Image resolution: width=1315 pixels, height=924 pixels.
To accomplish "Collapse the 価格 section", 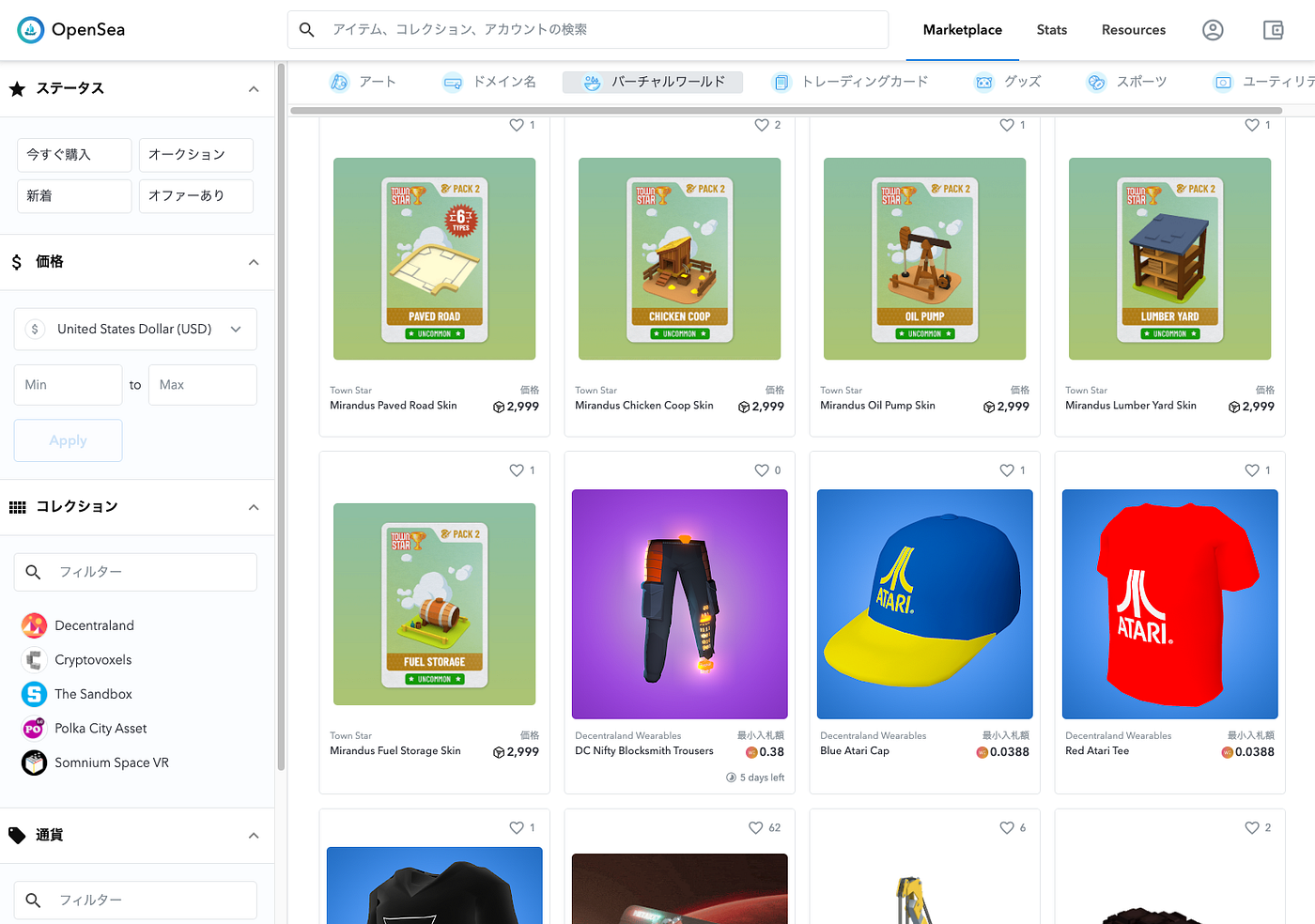I will click(x=254, y=262).
